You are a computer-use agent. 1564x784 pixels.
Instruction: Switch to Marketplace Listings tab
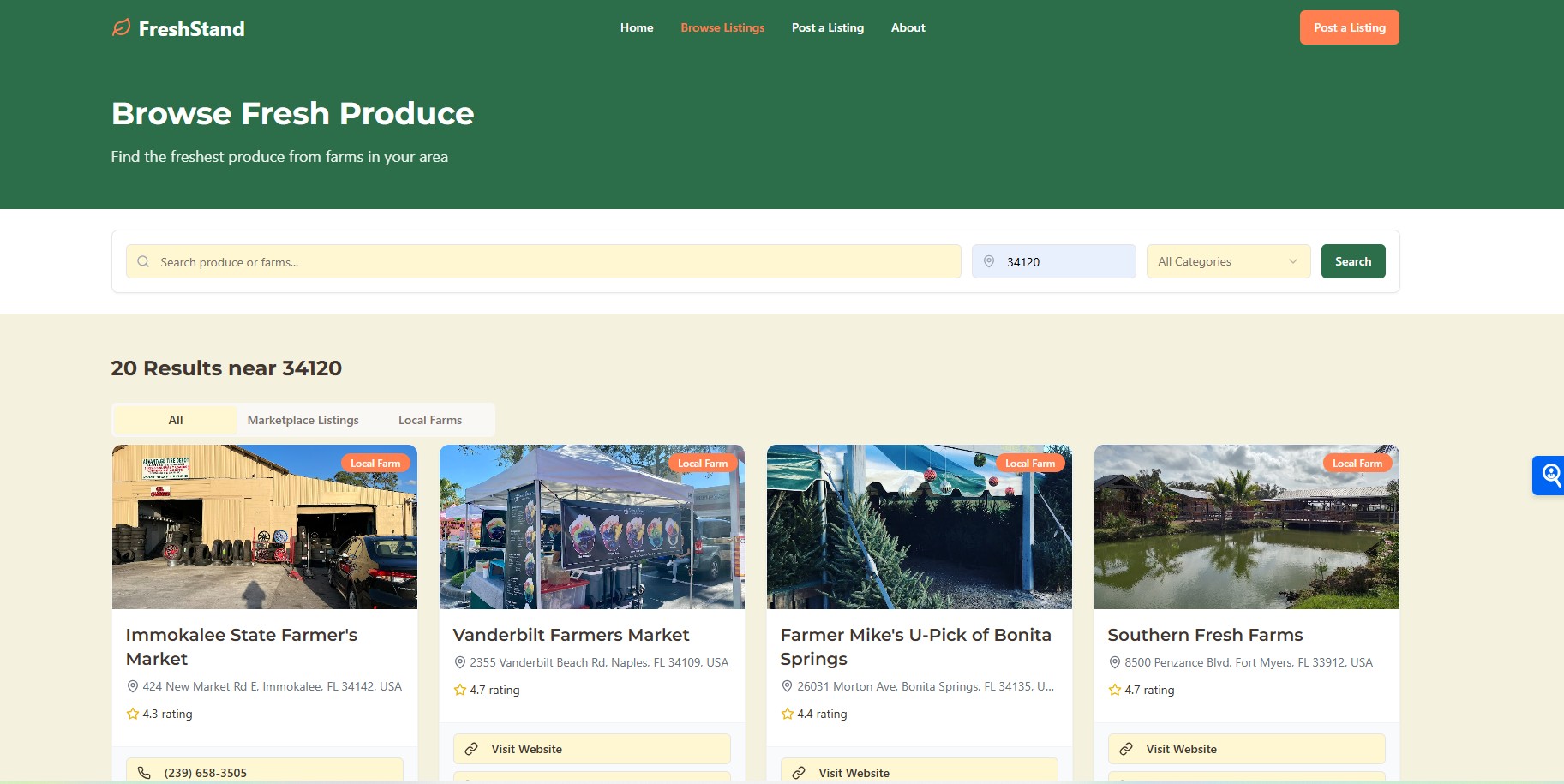[x=303, y=420]
